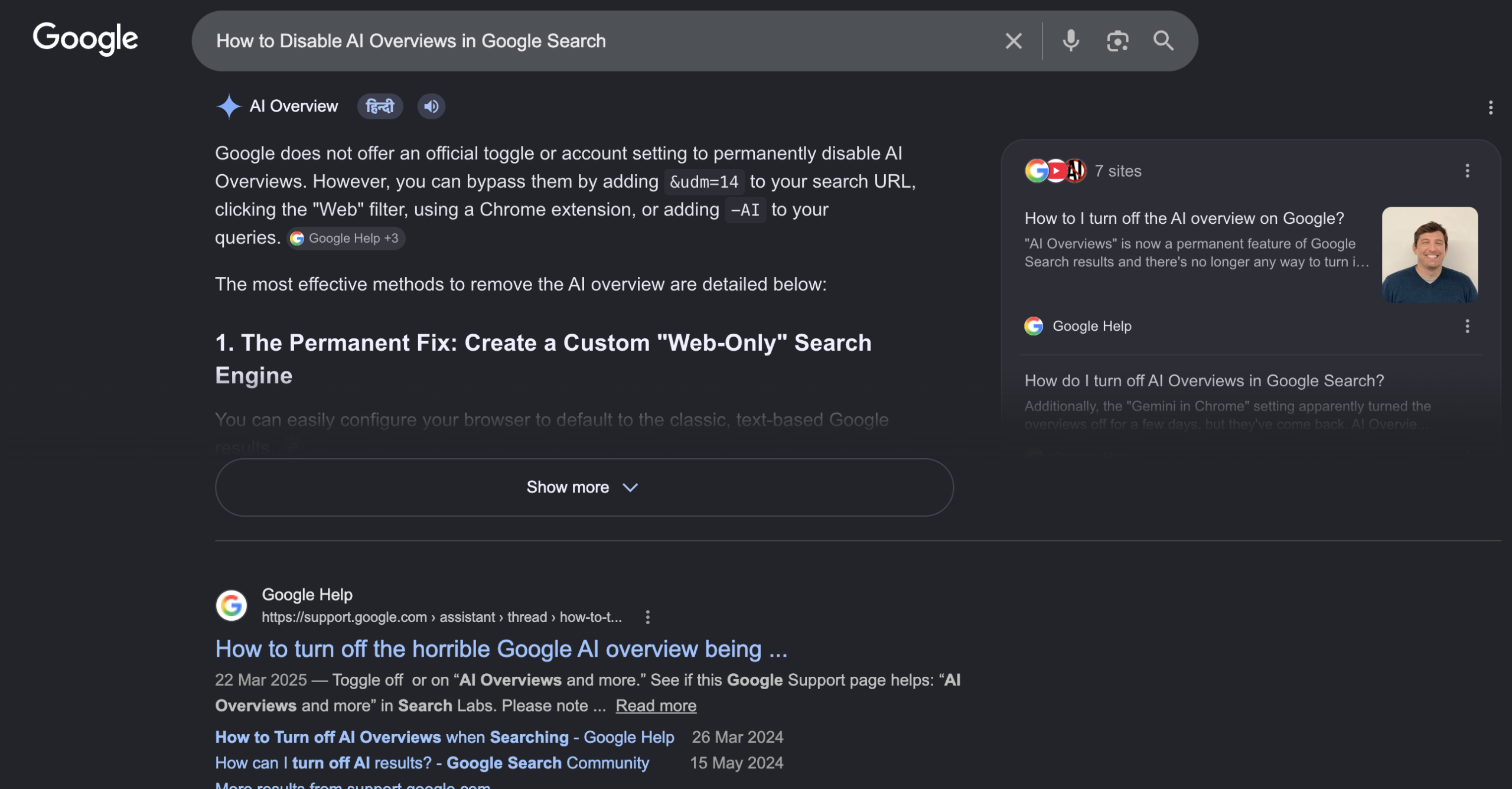This screenshot has height=789, width=1512.
Task: Click the smiling man thumbnail
Action: tap(1429, 255)
